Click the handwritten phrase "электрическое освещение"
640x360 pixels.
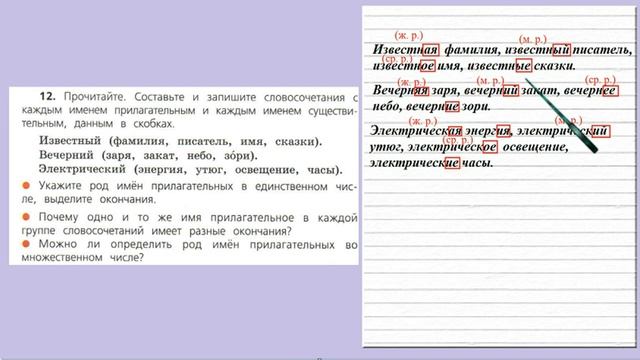tap(488, 147)
